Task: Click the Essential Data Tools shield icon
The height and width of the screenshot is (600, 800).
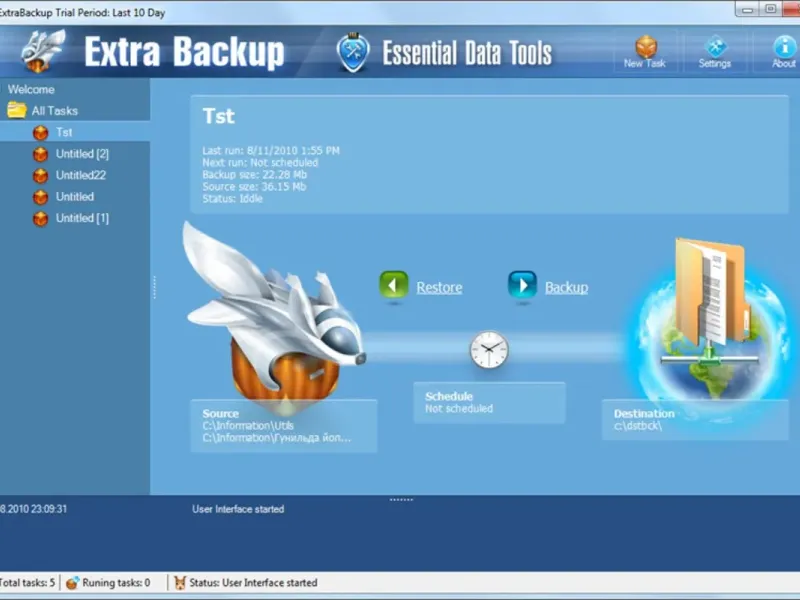Action: coord(353,53)
